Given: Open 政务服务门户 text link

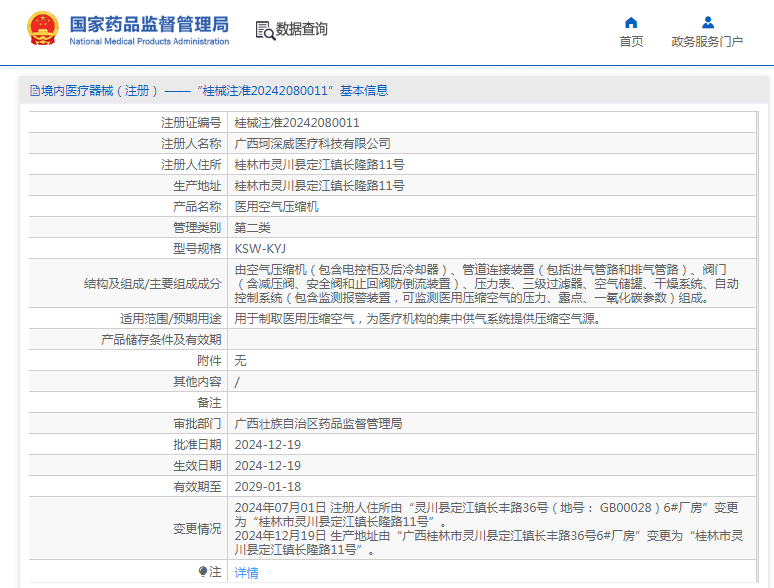Looking at the screenshot, I should 707,41.
